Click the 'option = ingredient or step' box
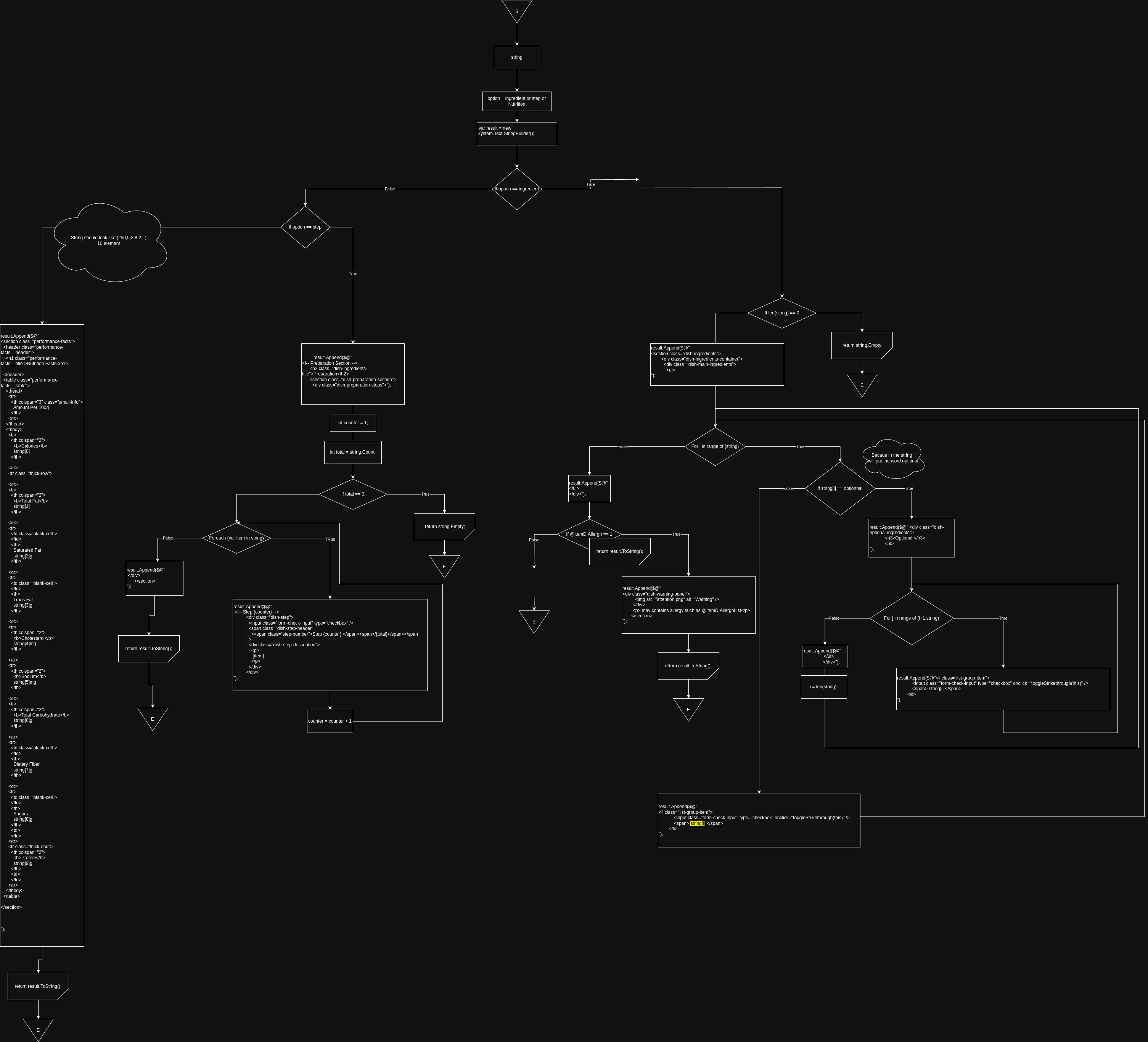The height and width of the screenshot is (1042, 1148). [516, 101]
